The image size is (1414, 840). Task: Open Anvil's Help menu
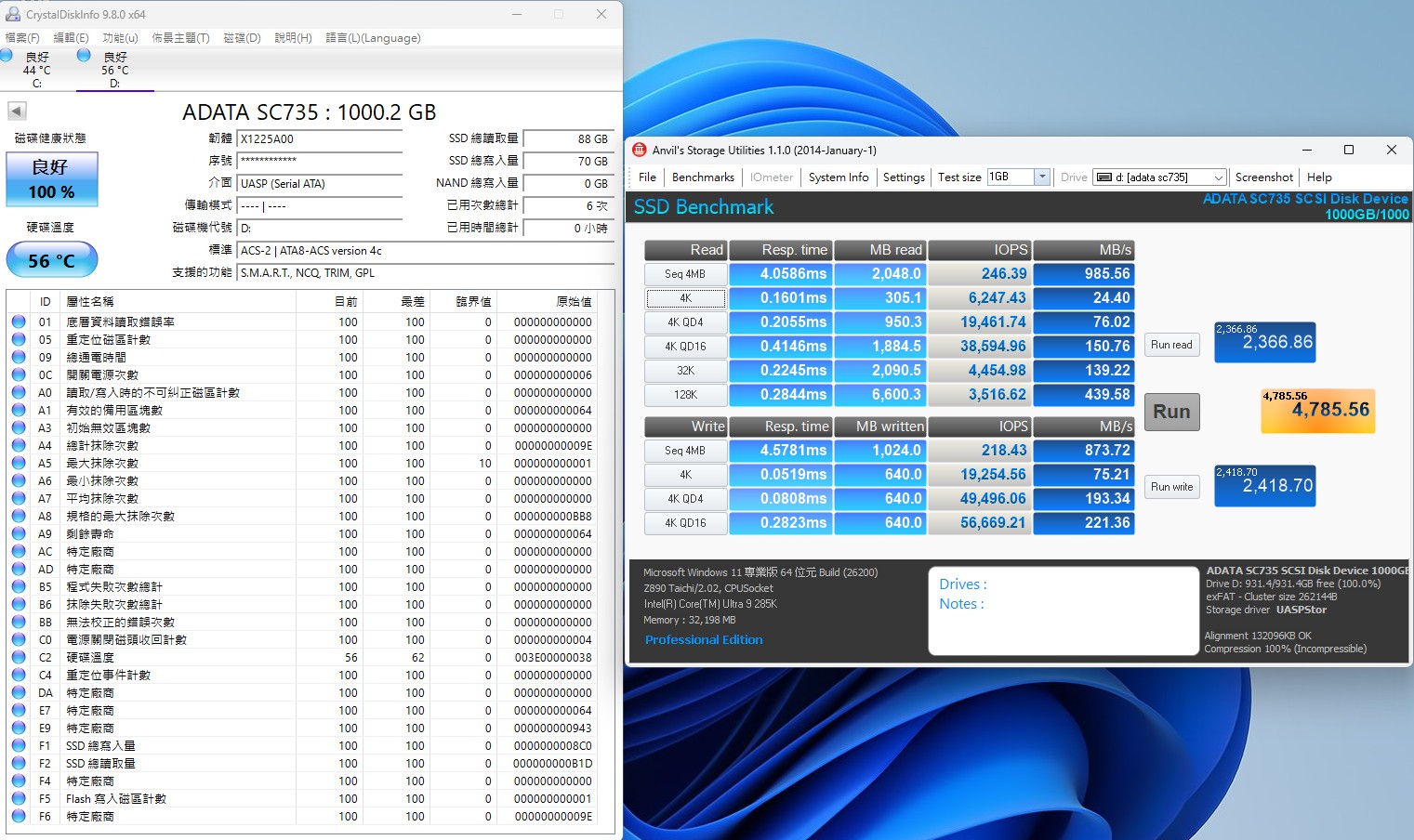pos(1319,177)
